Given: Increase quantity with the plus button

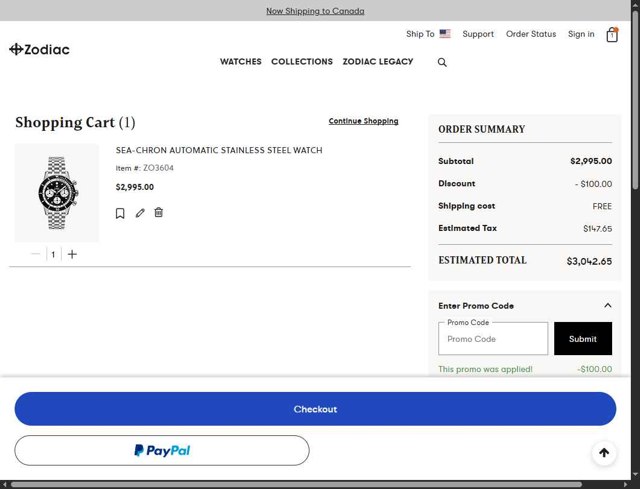Looking at the screenshot, I should tap(72, 254).
